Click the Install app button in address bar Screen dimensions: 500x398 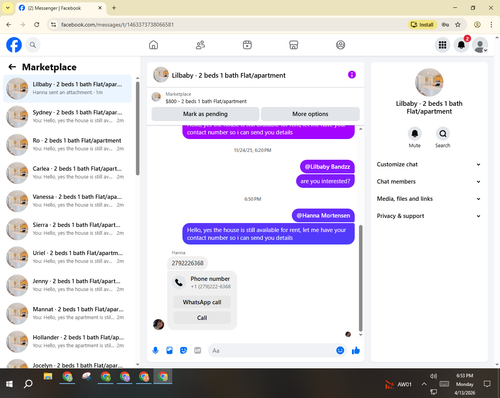click(x=422, y=24)
